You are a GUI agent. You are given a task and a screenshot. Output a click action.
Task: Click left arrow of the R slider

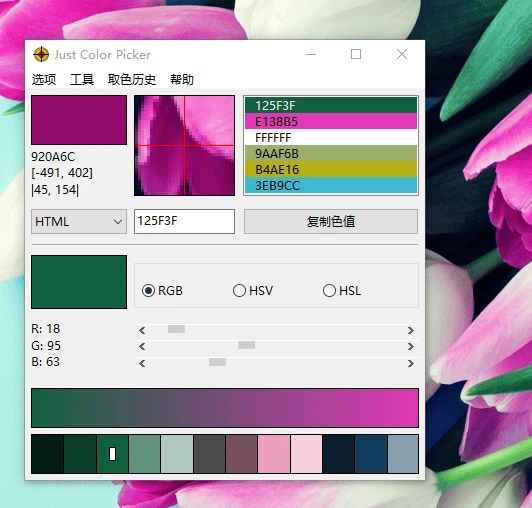142,330
